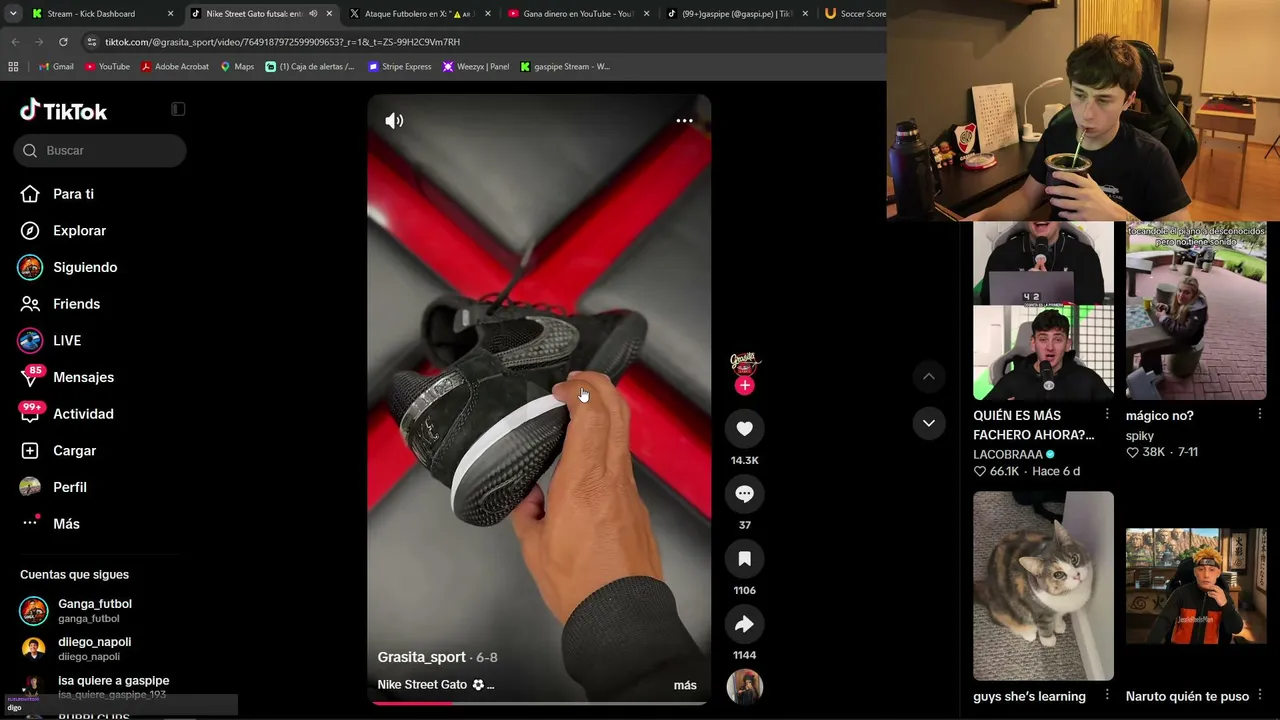Open the cat video thumbnail
Screen dimensions: 1280x720
(x=1043, y=586)
